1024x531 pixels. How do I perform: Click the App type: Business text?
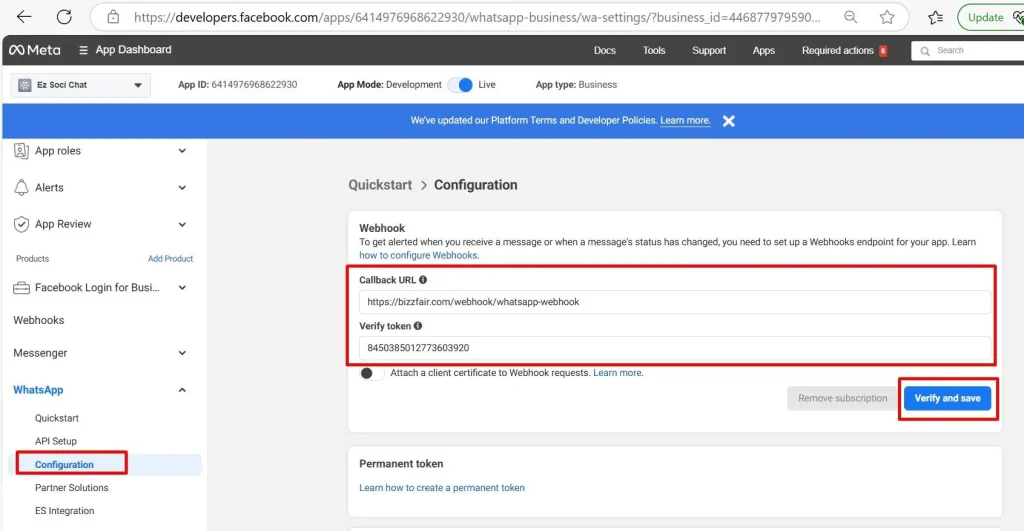576,85
